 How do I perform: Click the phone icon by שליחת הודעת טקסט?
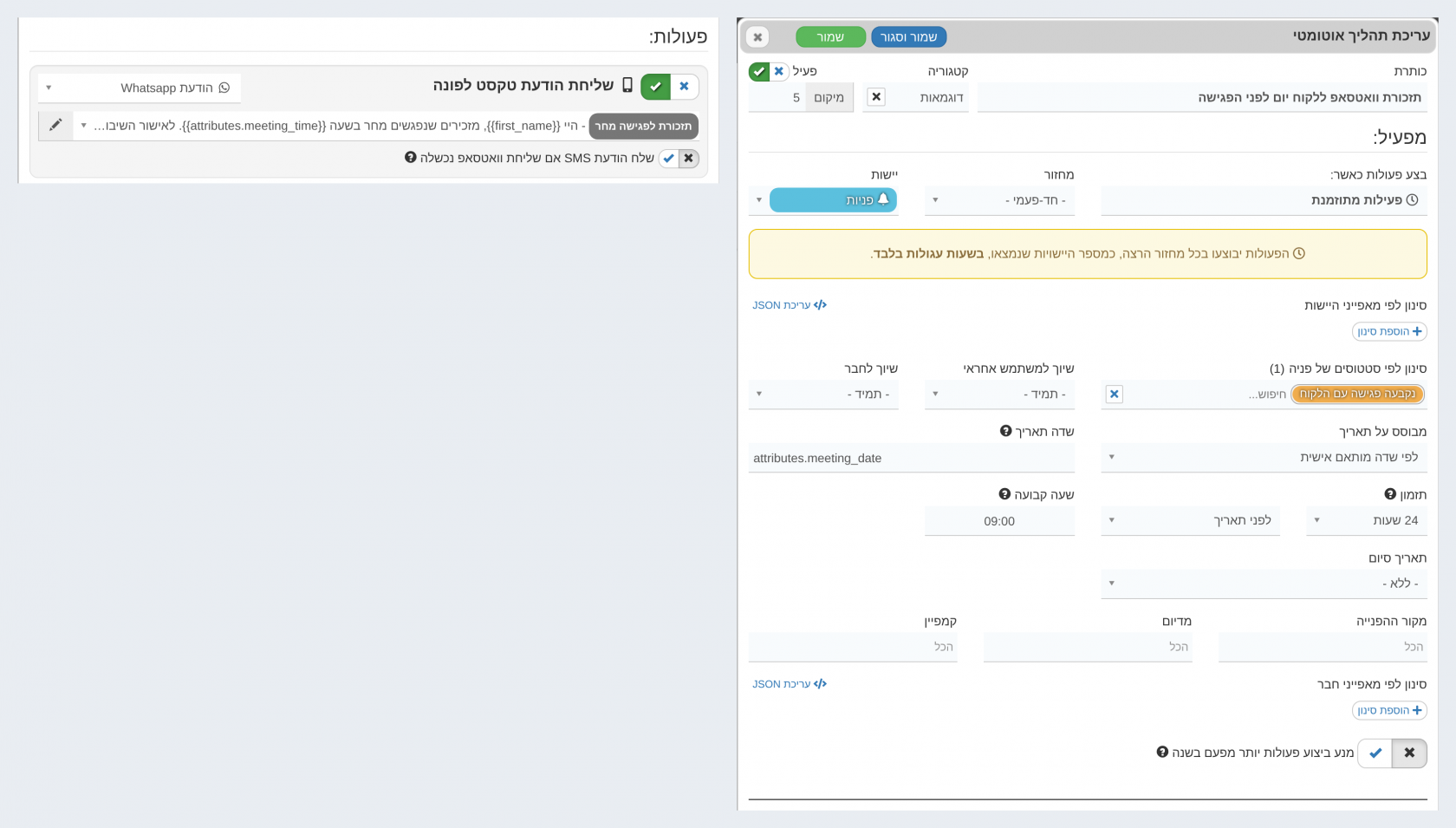[x=627, y=85]
